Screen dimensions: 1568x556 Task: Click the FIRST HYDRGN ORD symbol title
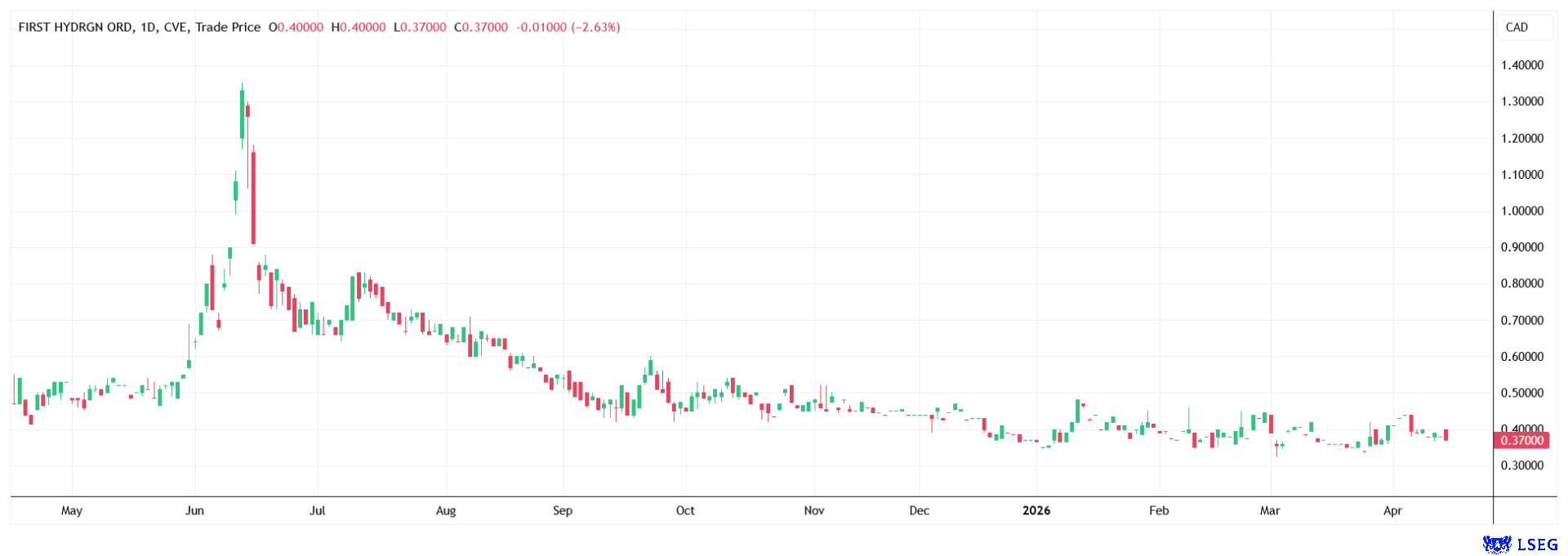point(75,27)
